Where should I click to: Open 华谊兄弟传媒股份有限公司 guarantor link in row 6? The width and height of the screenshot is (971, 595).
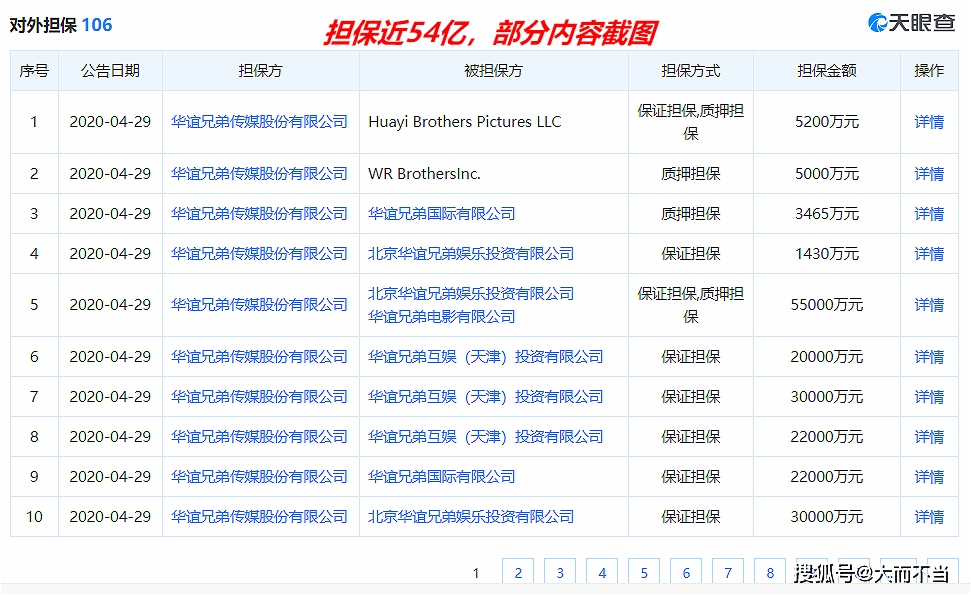tap(259, 357)
